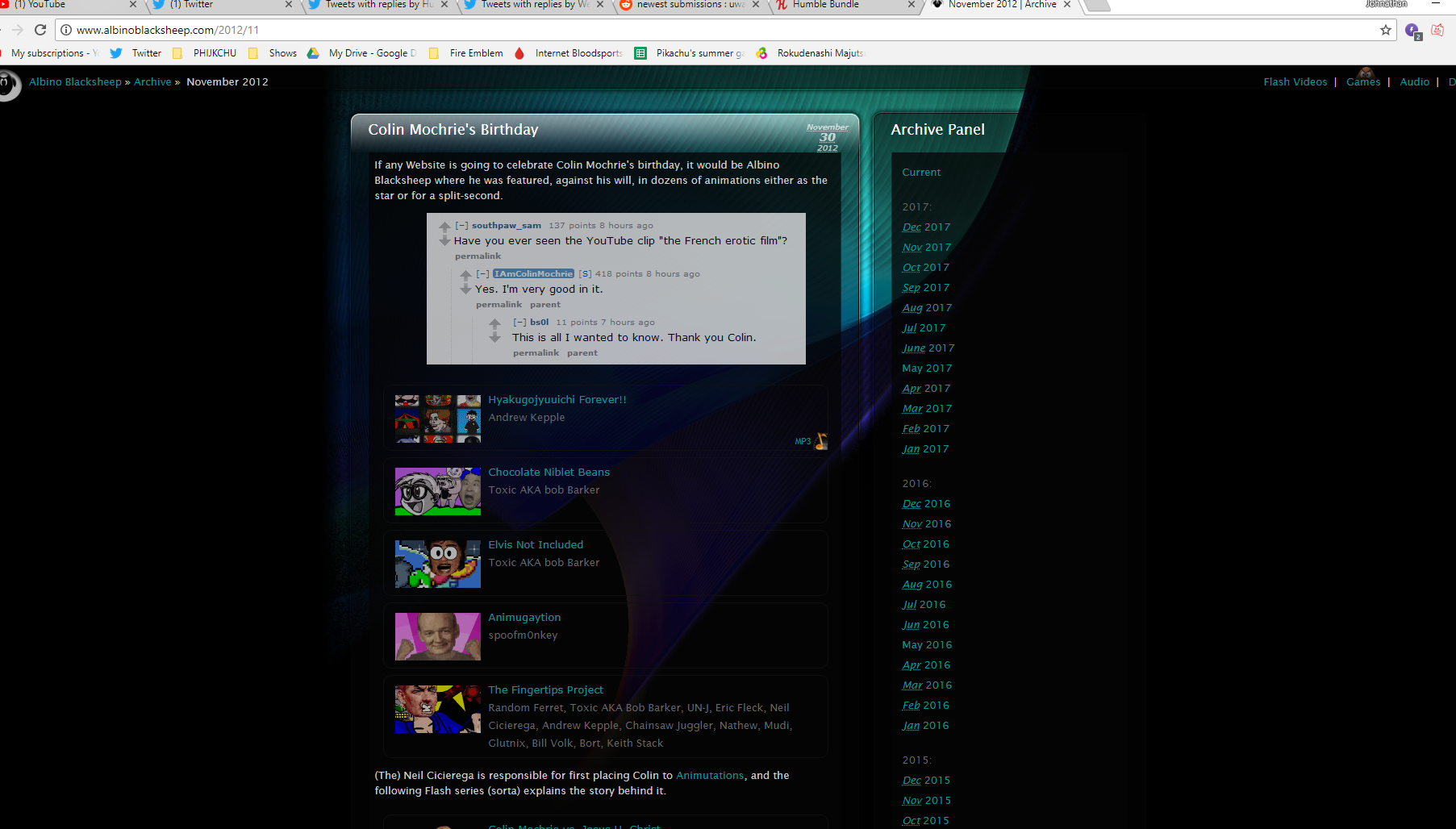Expand the Shows bookmark folder

tap(273, 53)
